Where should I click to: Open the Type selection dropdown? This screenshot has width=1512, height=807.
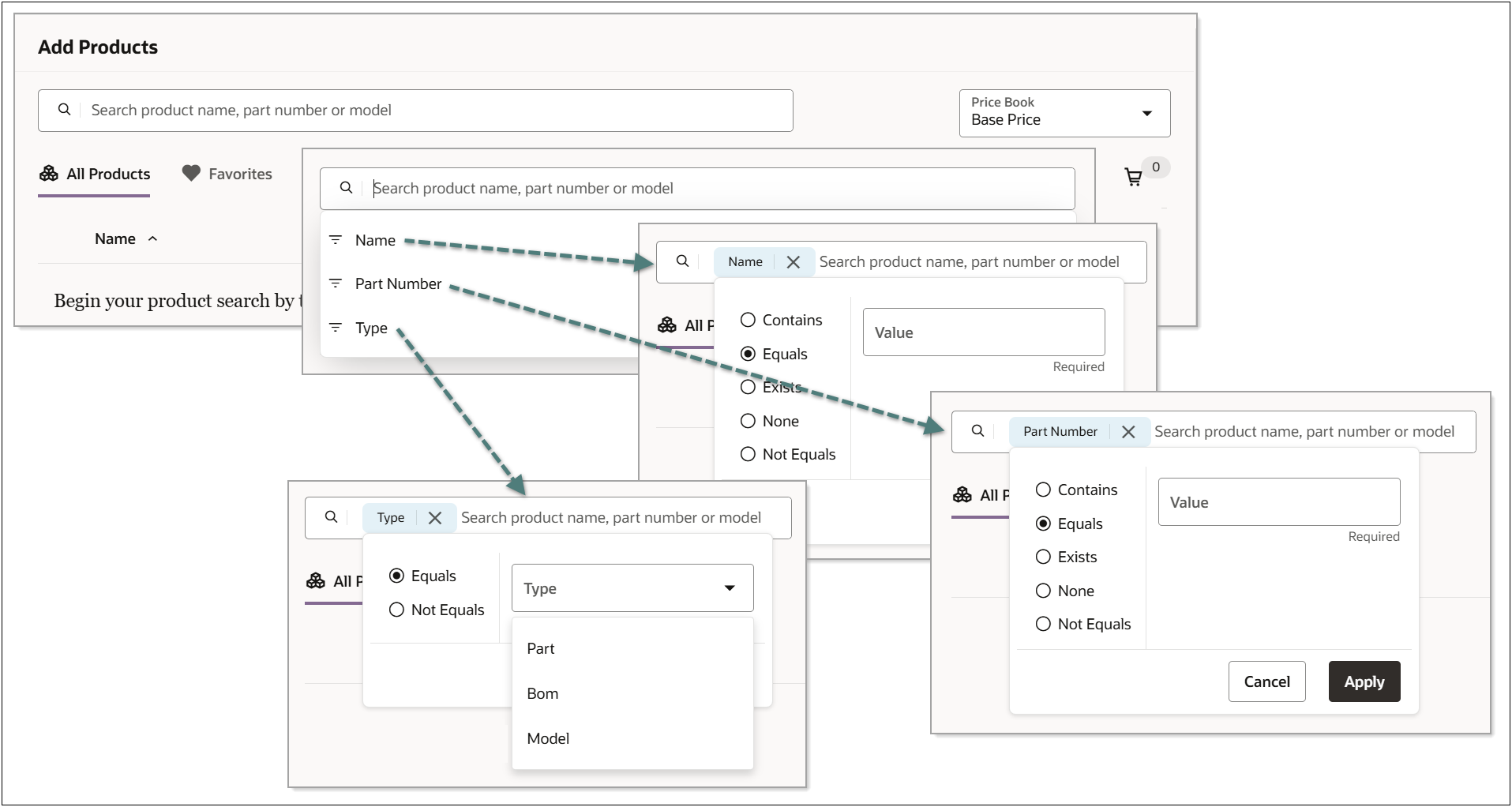click(x=632, y=587)
